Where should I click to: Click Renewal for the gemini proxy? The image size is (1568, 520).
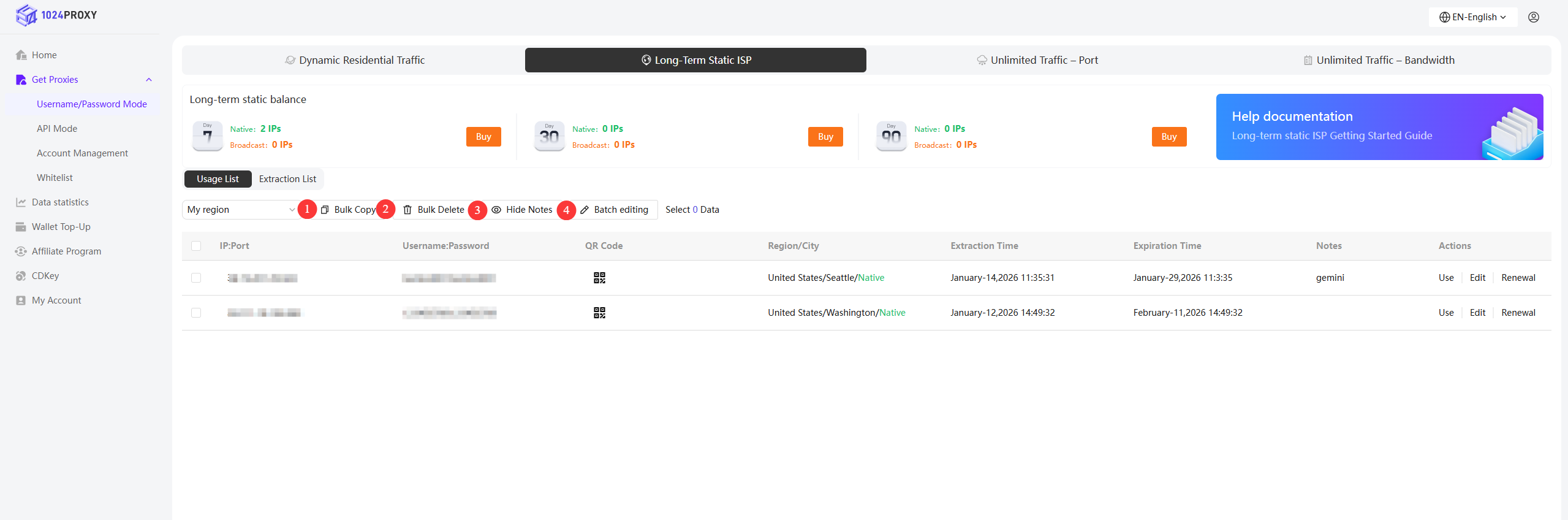click(x=1518, y=278)
